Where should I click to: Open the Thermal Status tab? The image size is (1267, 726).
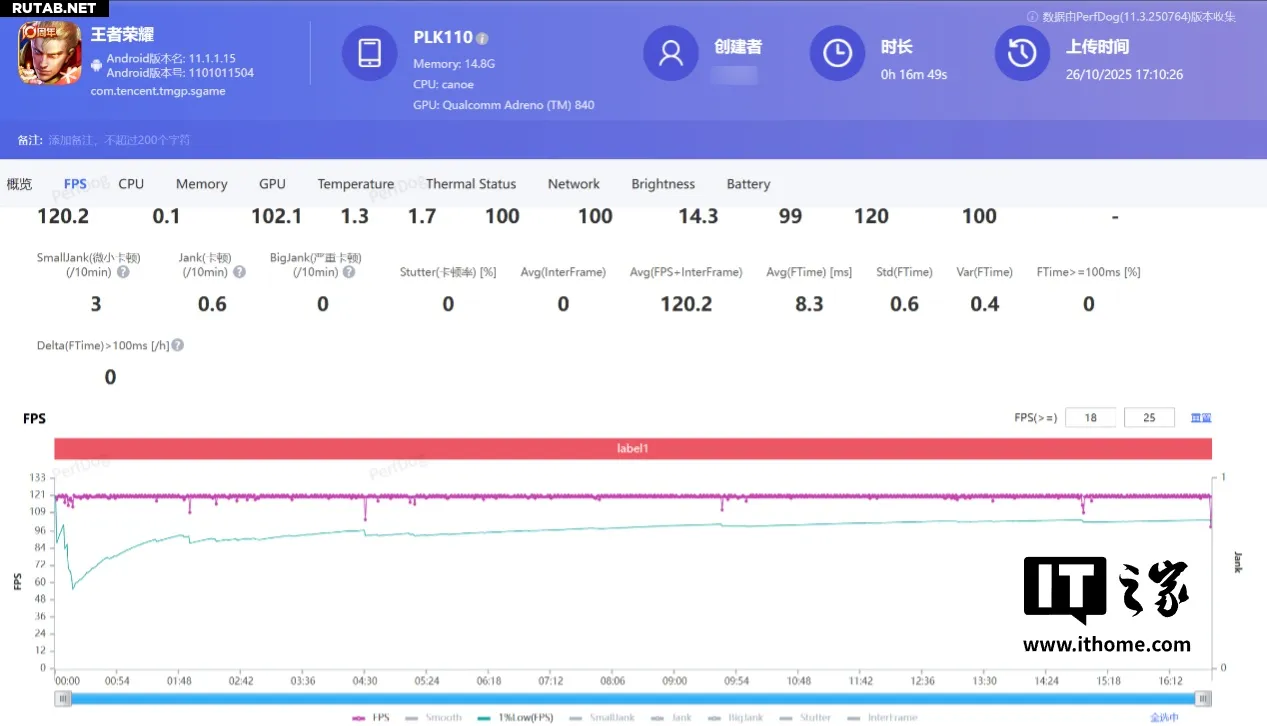point(471,184)
